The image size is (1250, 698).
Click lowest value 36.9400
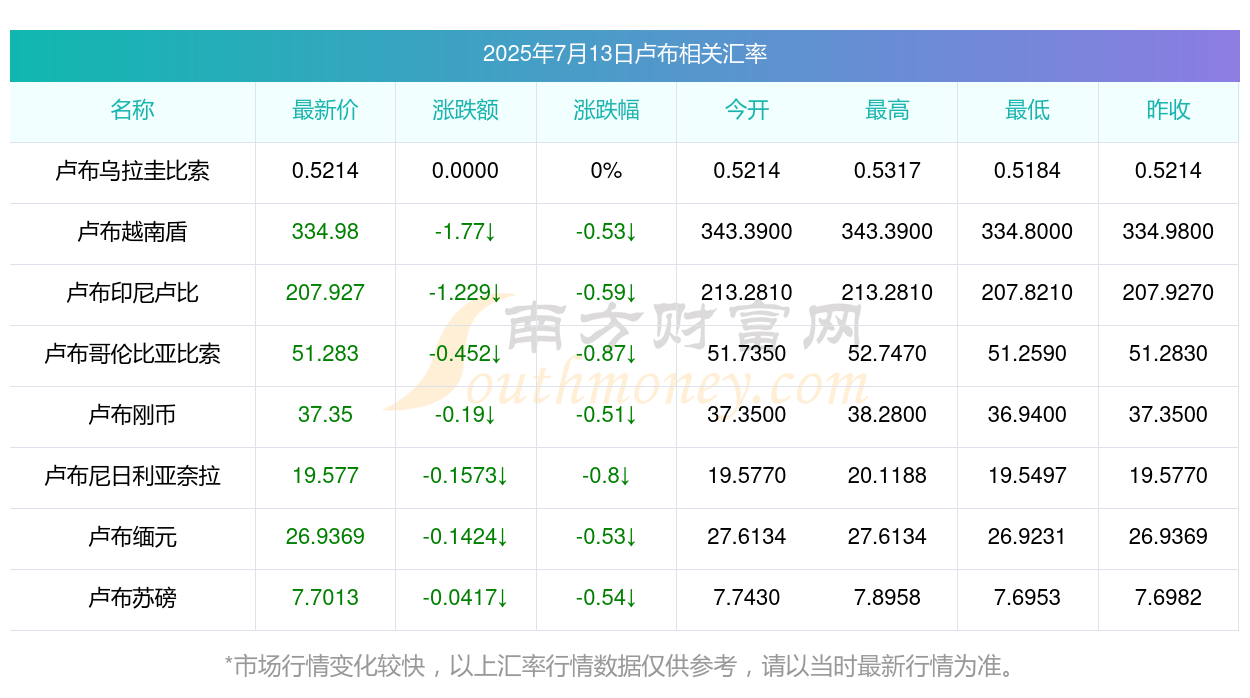[1028, 415]
